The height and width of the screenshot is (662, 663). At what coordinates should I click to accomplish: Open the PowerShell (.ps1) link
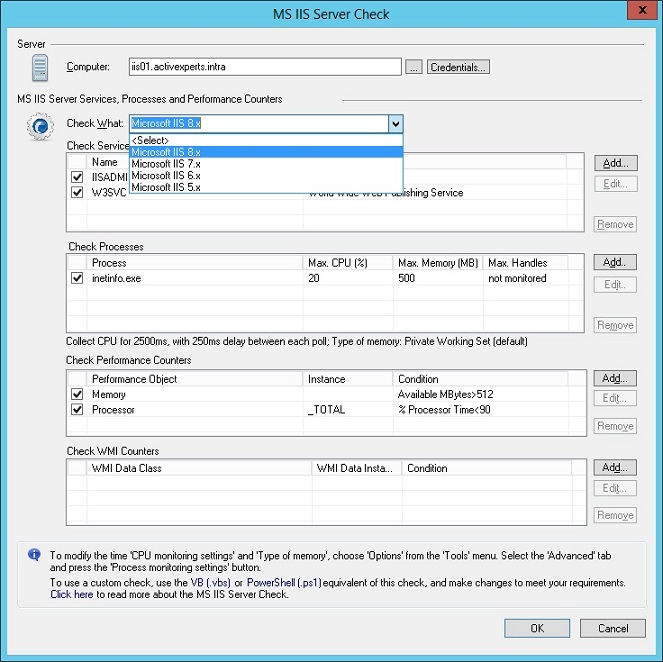click(x=284, y=583)
